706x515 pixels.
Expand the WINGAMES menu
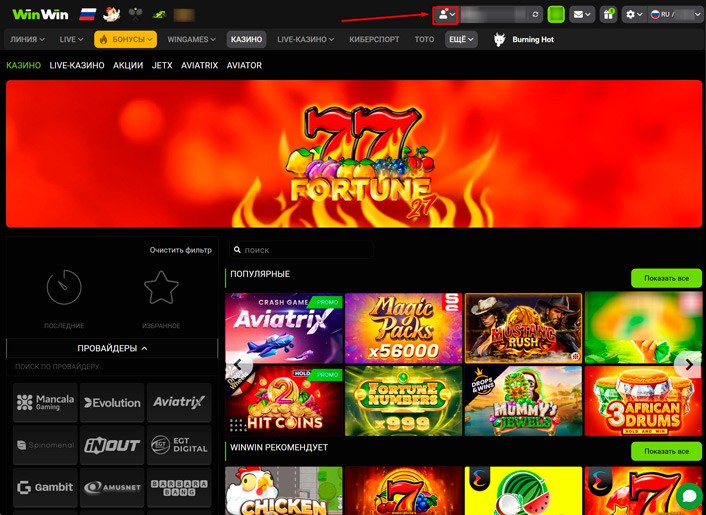point(191,40)
